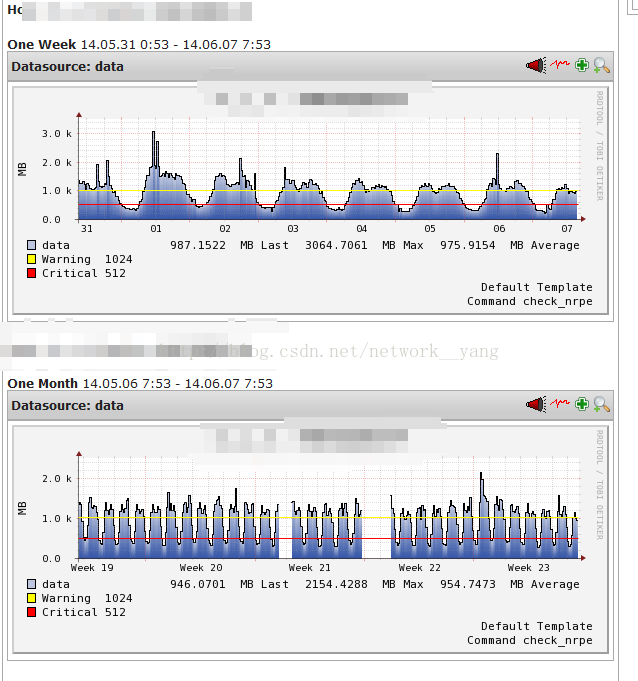This screenshot has height=681, width=638.
Task: Click the 'One Month' heading text
Action: coord(43,383)
